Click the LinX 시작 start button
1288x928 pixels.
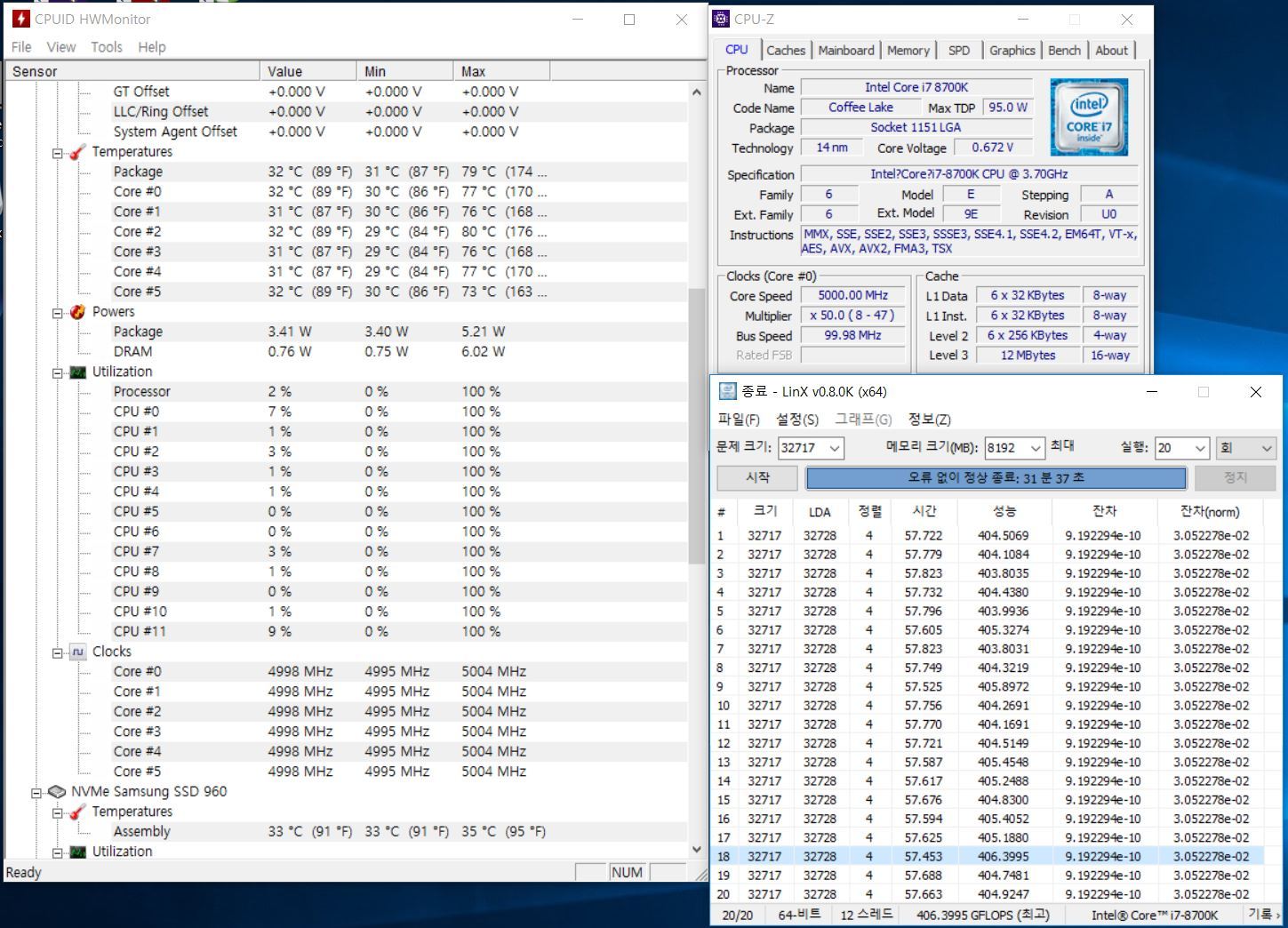[x=757, y=478]
